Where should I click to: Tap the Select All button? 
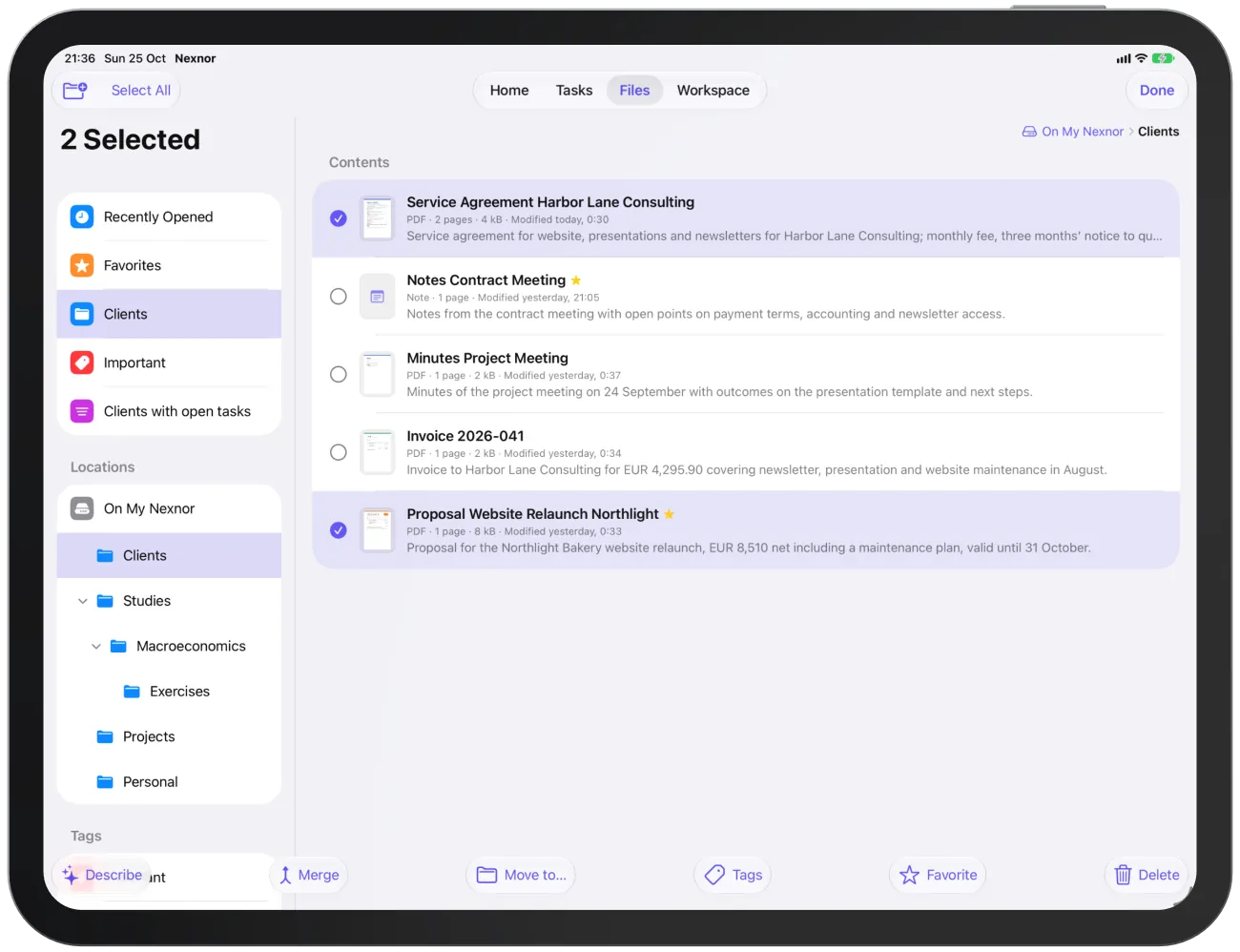coord(141,91)
